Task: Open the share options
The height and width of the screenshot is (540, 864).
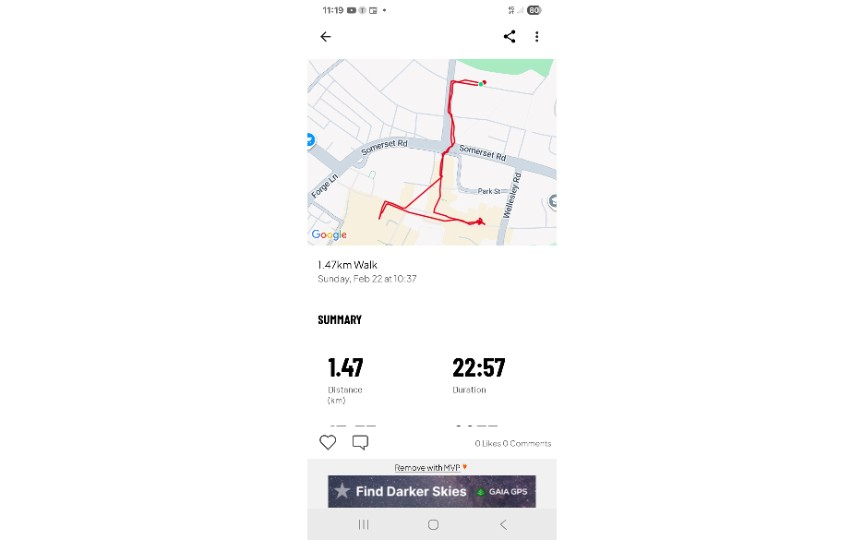Action: (509, 37)
